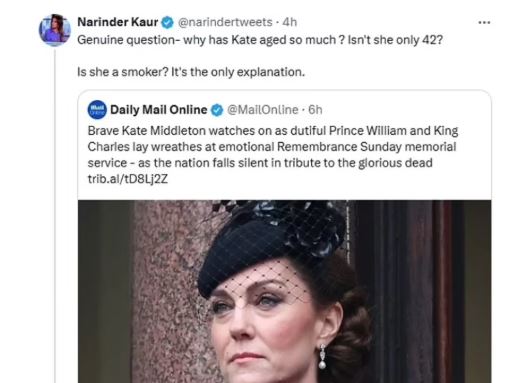Click the verified badge beside Narinder Kaur
Viewport: 527px width, 383px height.
tap(167, 23)
